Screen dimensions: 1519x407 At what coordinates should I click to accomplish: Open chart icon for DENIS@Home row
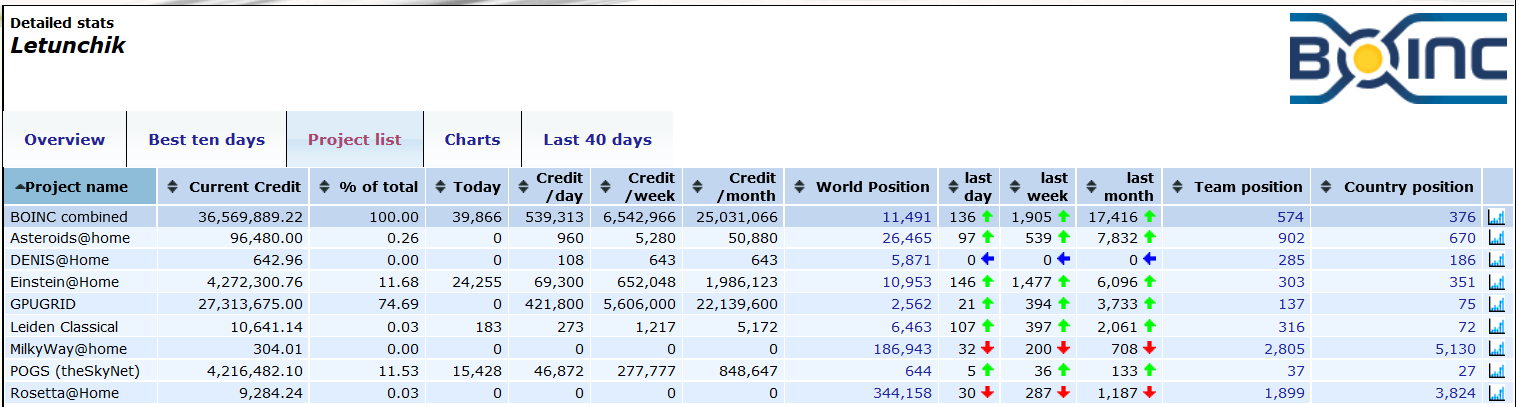(1496, 261)
